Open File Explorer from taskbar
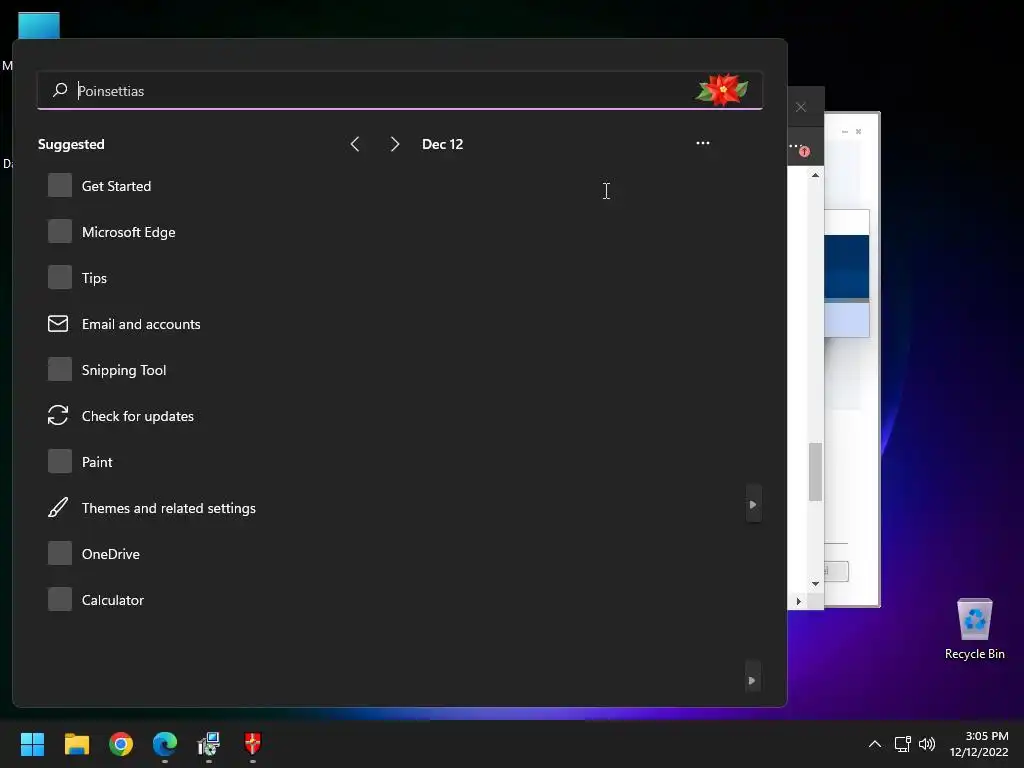The image size is (1024, 768). coord(76,743)
